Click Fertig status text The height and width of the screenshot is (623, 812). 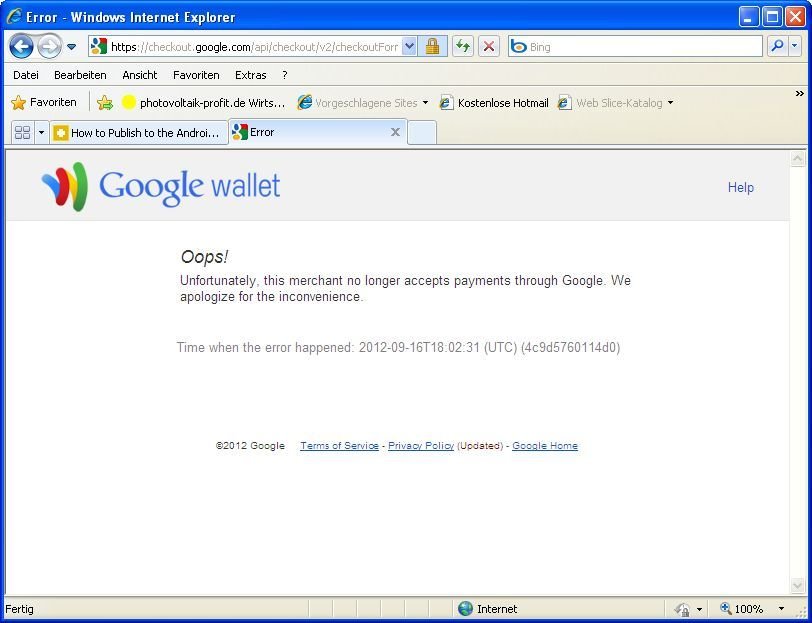(19, 609)
